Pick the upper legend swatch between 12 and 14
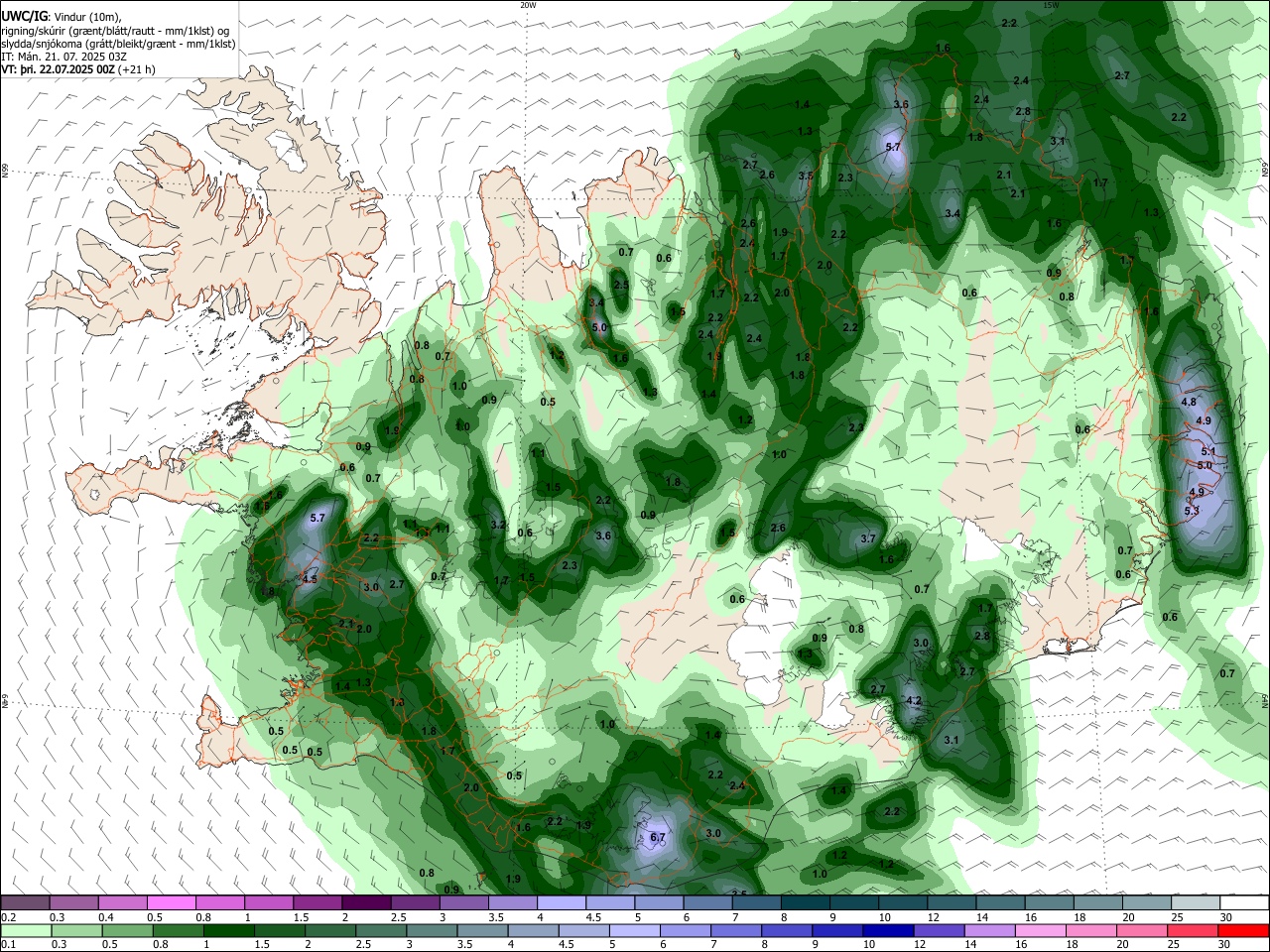This screenshot has height=952, width=1270. (952, 902)
